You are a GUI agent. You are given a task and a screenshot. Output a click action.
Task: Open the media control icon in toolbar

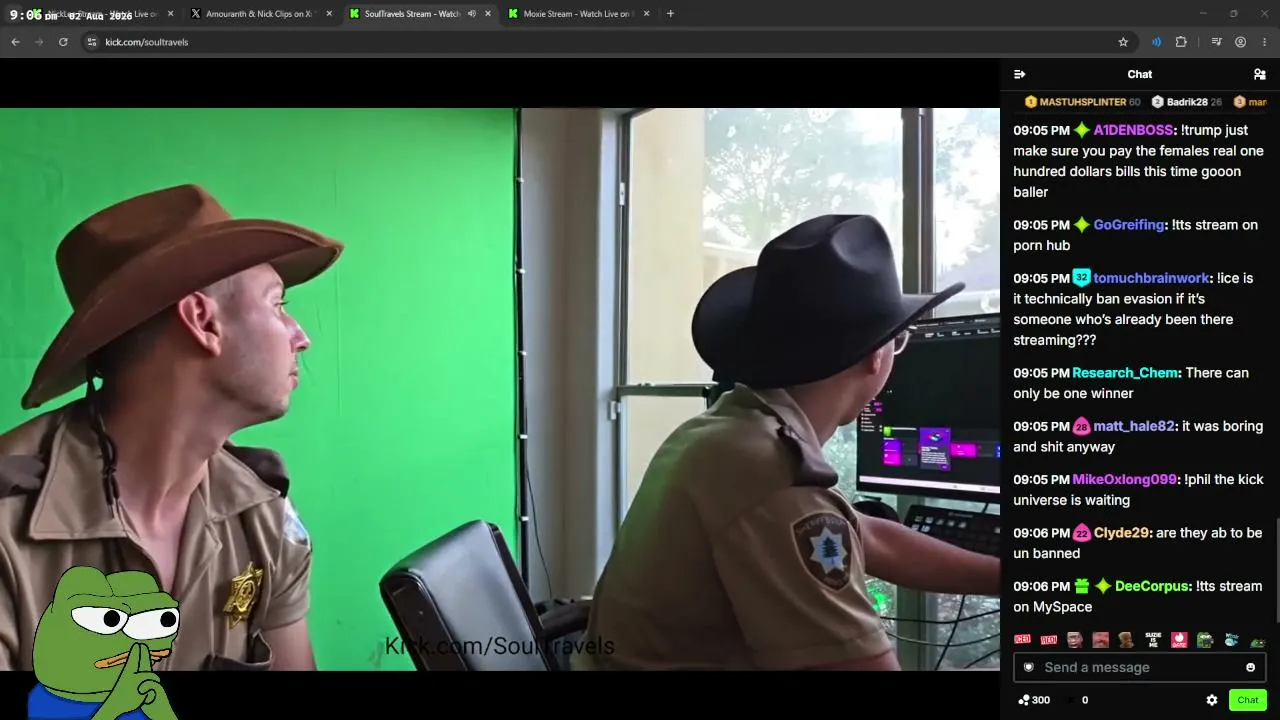coord(1216,42)
